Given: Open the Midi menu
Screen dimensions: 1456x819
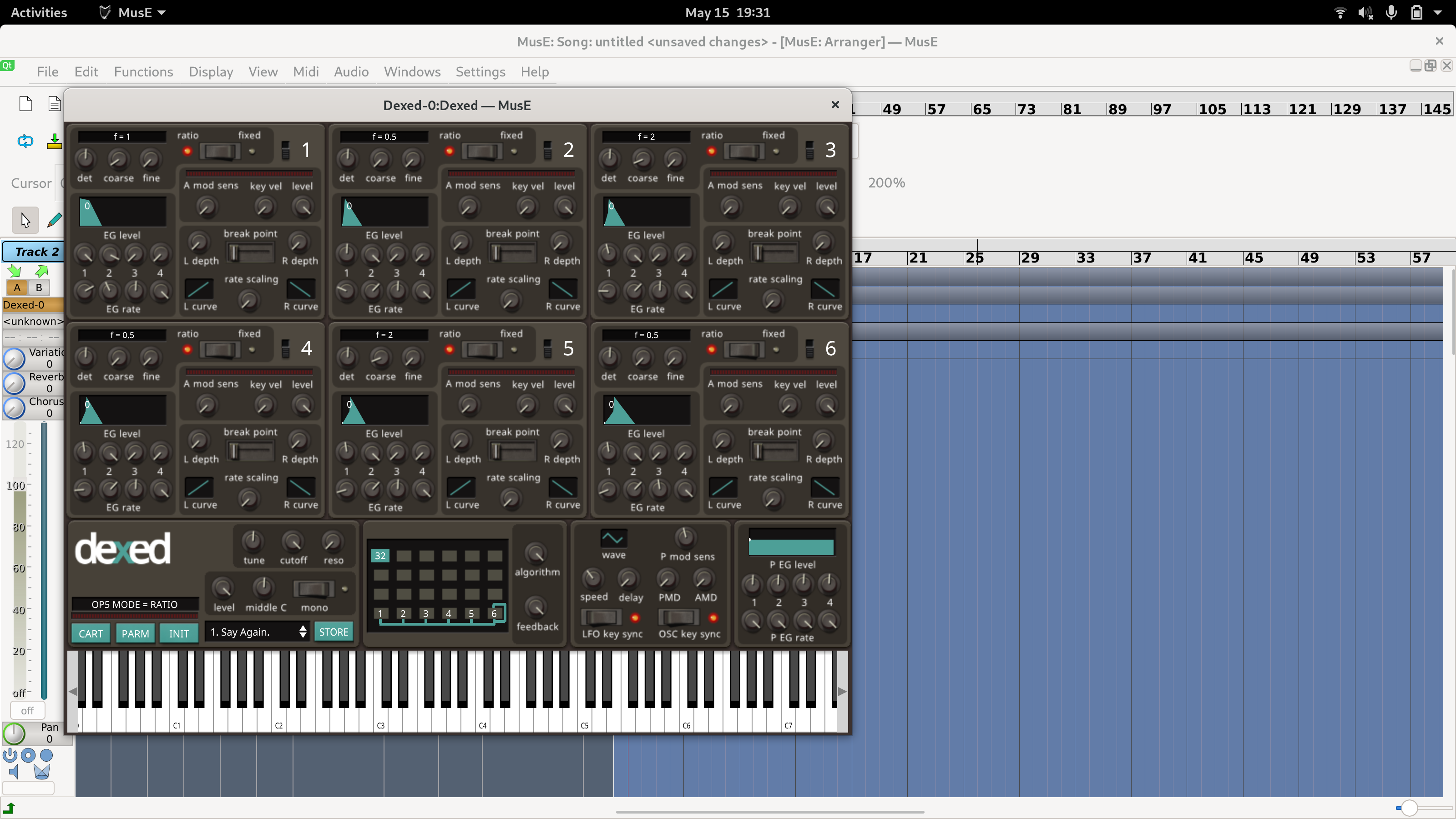Looking at the screenshot, I should (x=306, y=72).
